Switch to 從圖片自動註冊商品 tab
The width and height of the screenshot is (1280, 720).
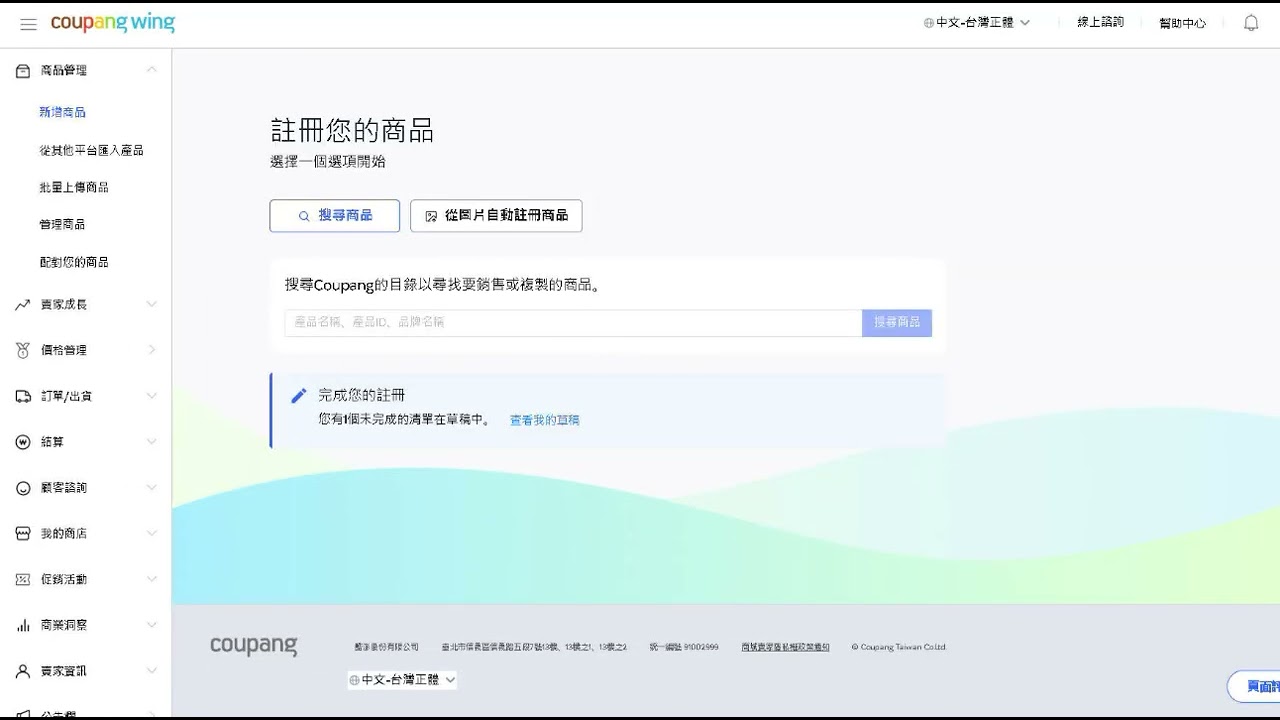(x=496, y=216)
